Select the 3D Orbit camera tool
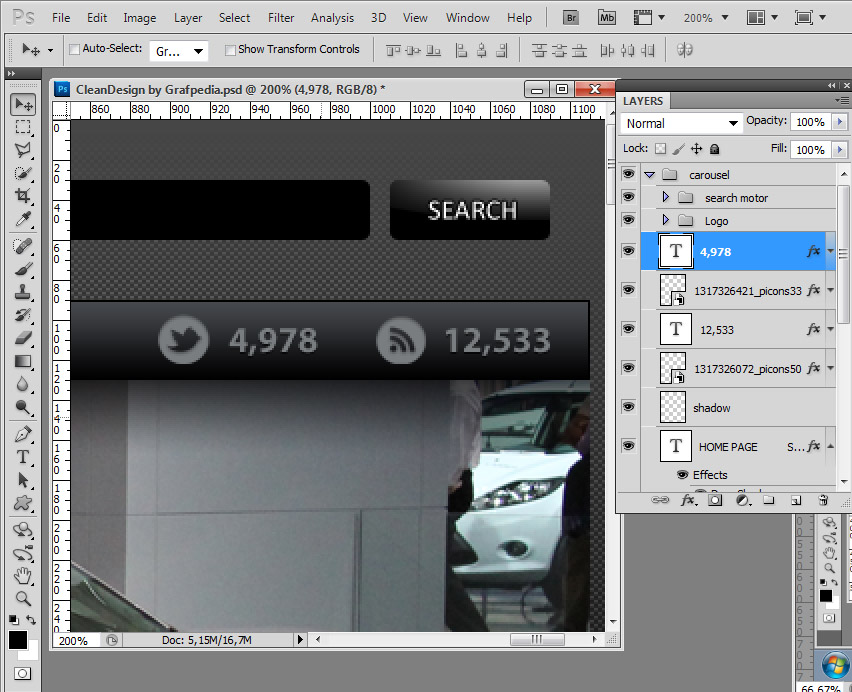 coord(23,553)
